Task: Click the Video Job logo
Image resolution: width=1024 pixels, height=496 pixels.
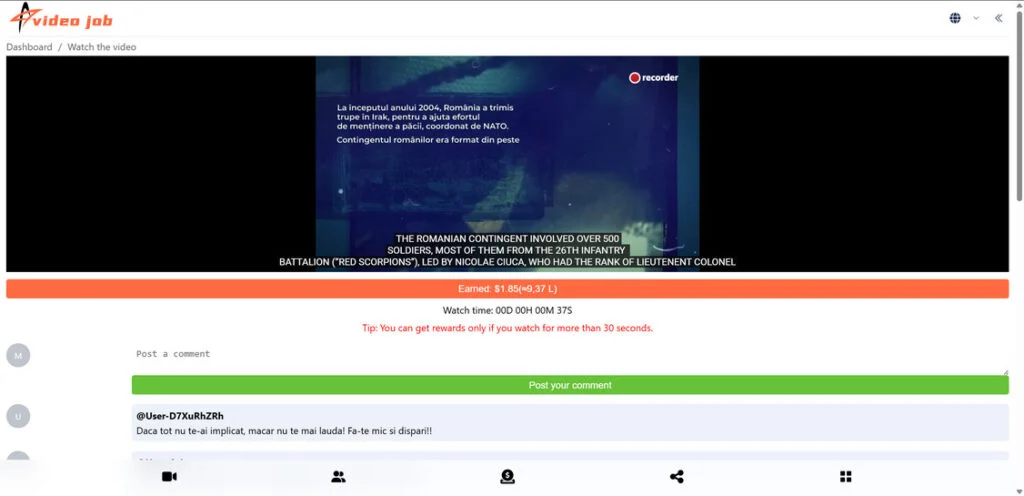Action: [61, 18]
